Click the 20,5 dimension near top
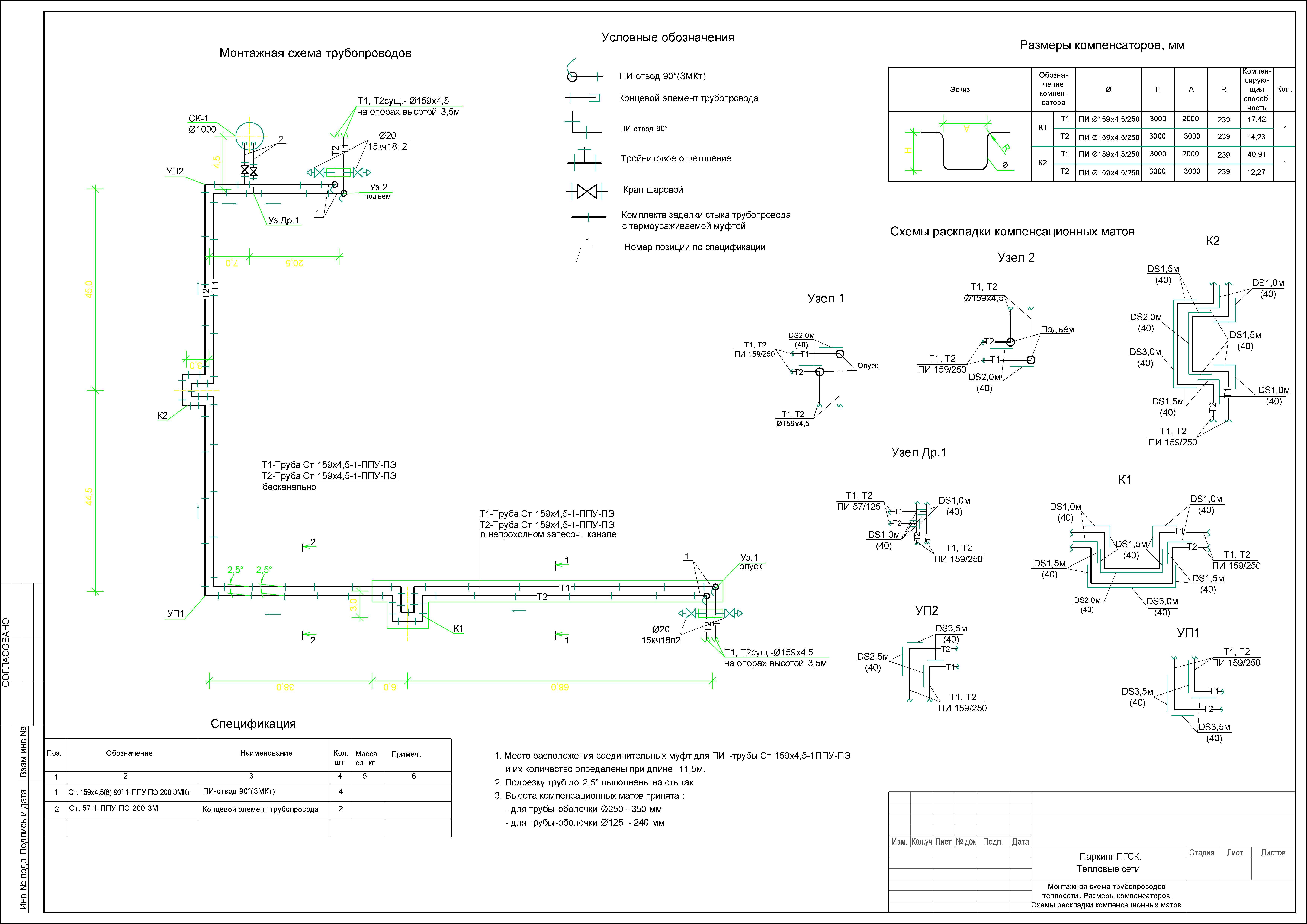 point(294,263)
